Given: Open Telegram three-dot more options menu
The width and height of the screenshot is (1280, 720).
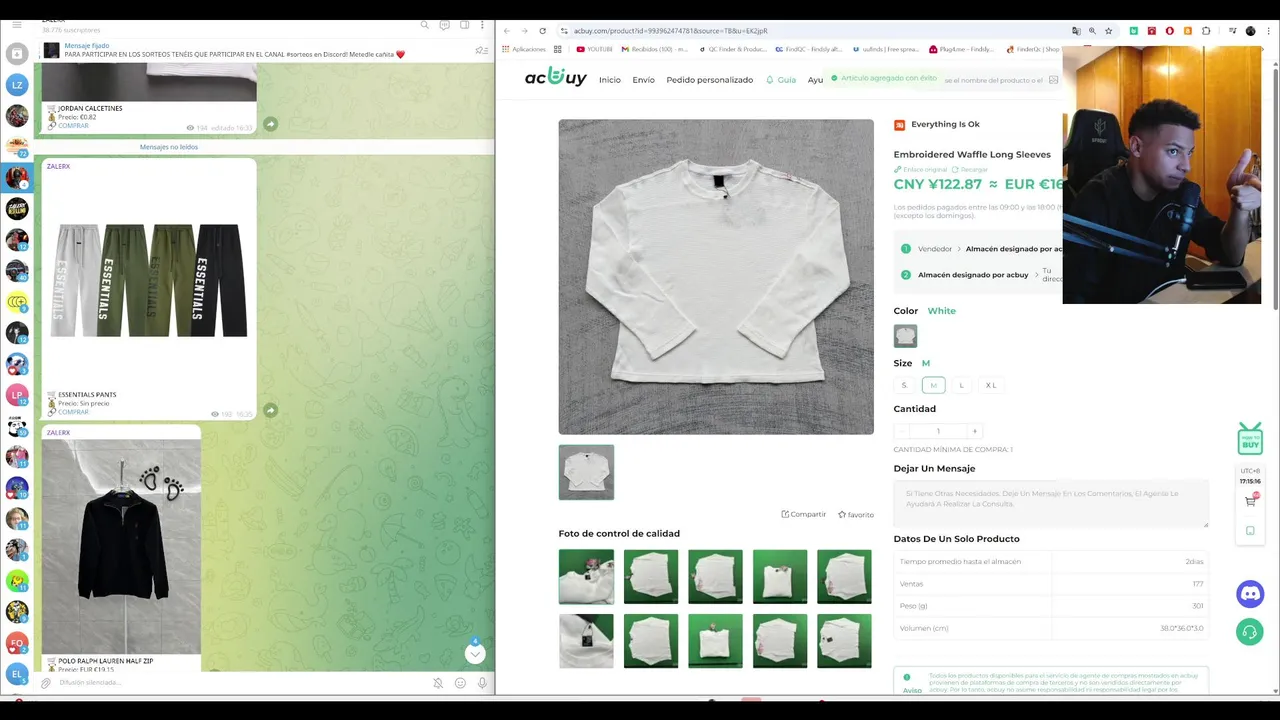Looking at the screenshot, I should [483, 25].
